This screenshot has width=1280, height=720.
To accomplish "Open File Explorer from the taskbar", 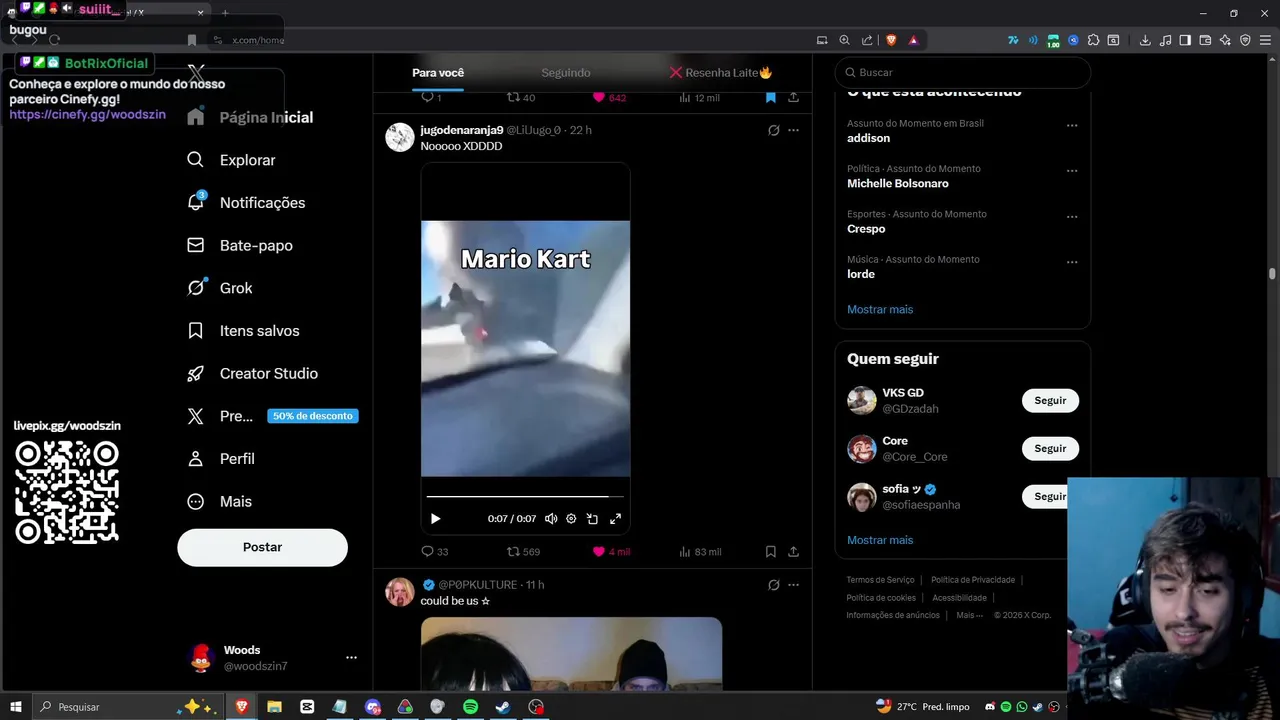I will [274, 707].
